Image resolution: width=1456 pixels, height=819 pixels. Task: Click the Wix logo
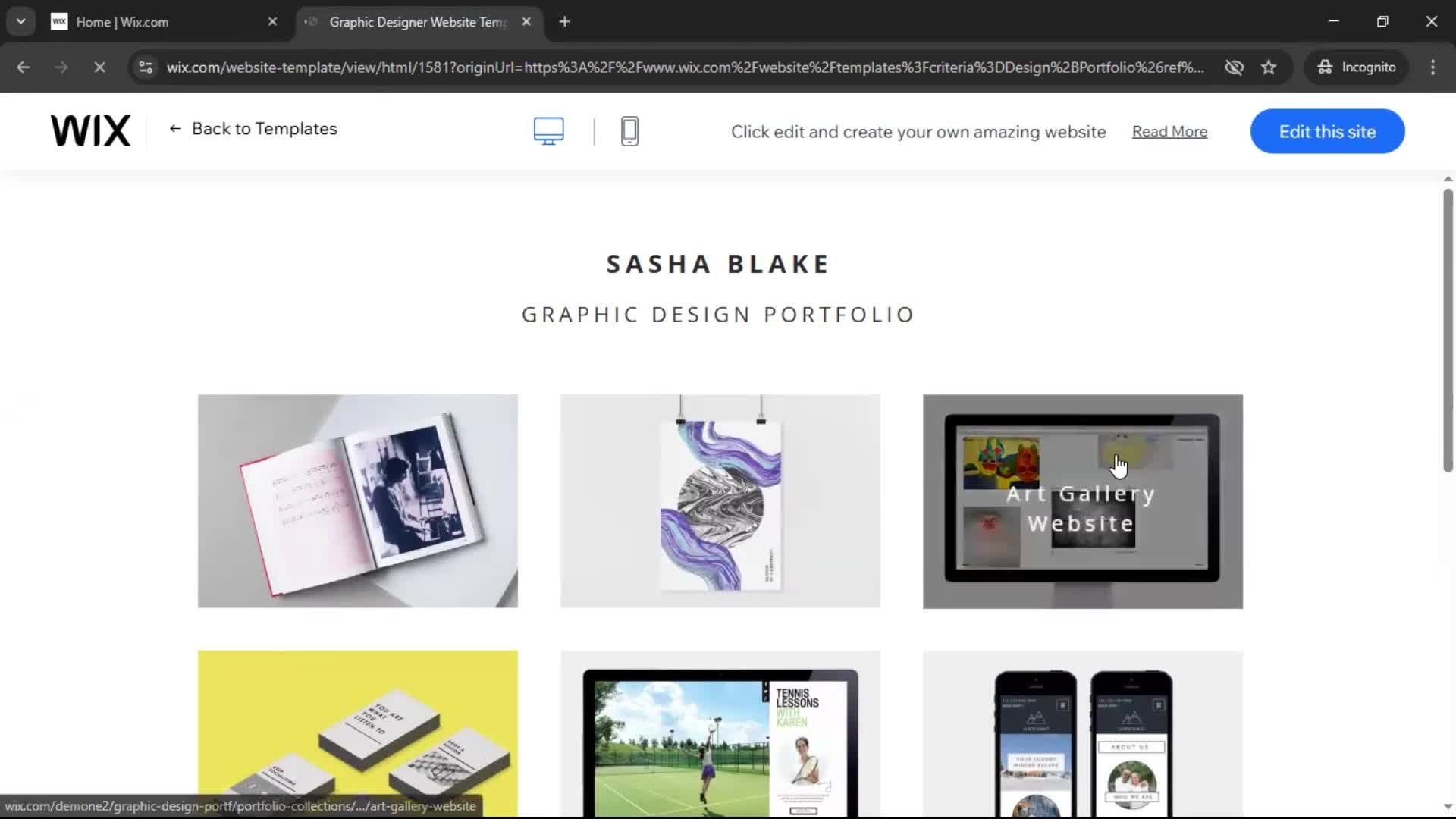pos(90,130)
